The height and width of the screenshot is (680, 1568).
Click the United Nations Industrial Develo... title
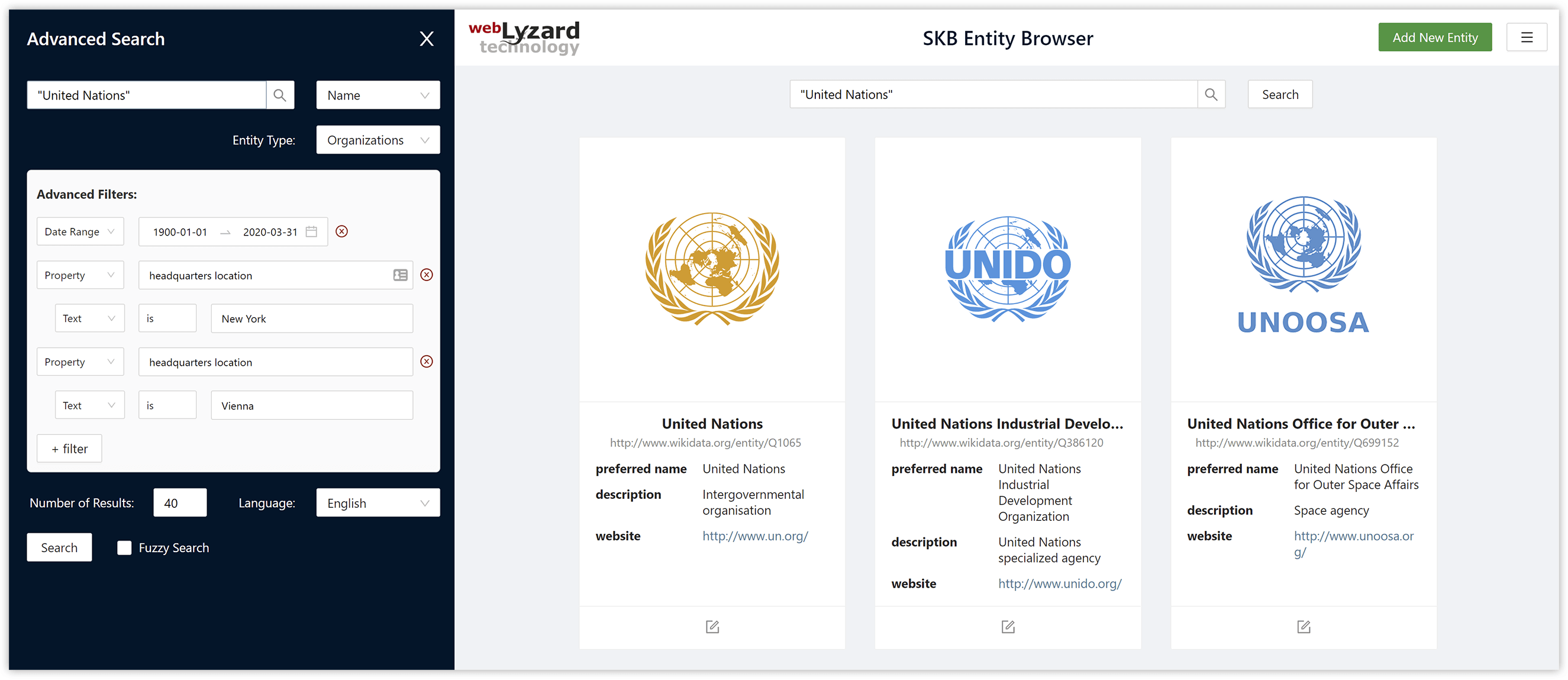point(1007,424)
